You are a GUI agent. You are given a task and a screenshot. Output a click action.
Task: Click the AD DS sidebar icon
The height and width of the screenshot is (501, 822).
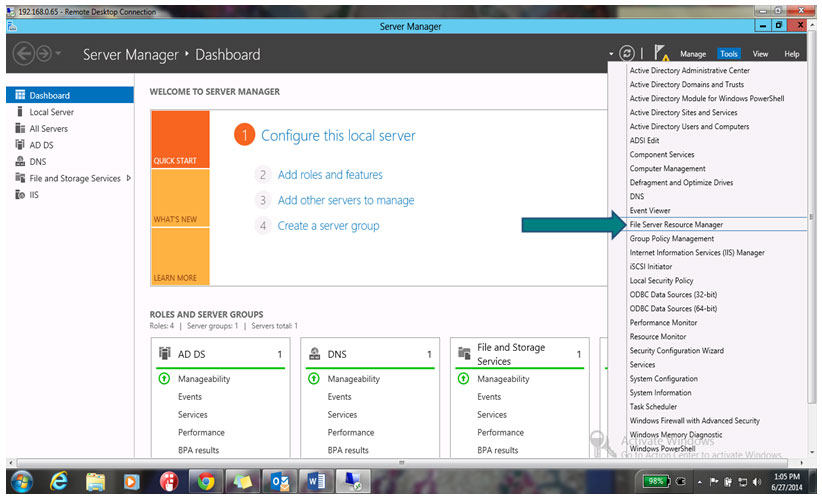(x=20, y=145)
